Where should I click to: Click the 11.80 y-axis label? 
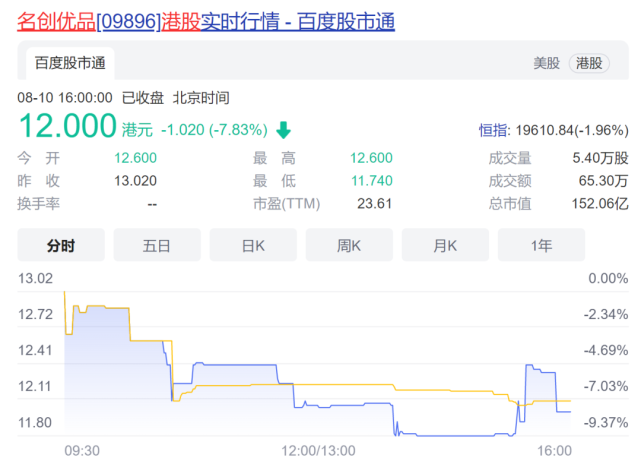[35, 423]
